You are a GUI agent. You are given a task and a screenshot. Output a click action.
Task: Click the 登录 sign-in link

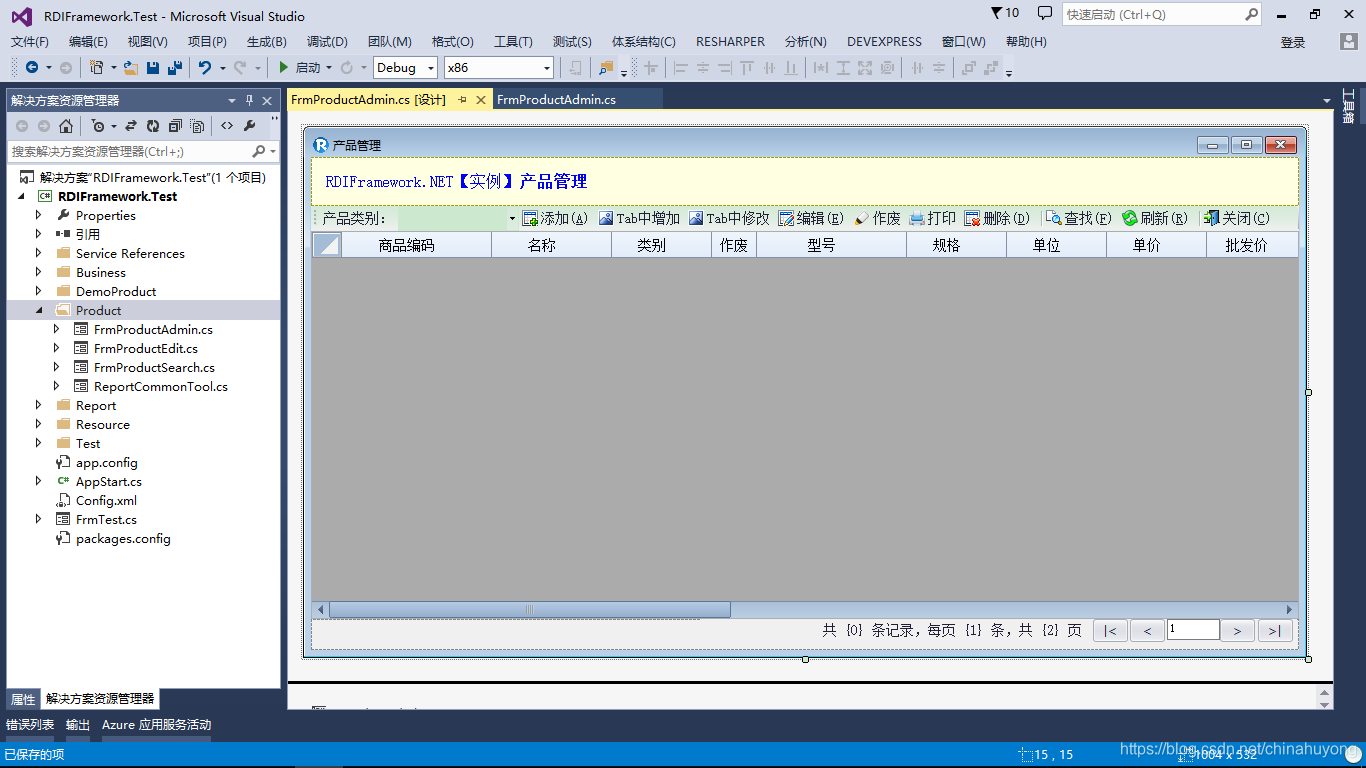pos(1293,42)
